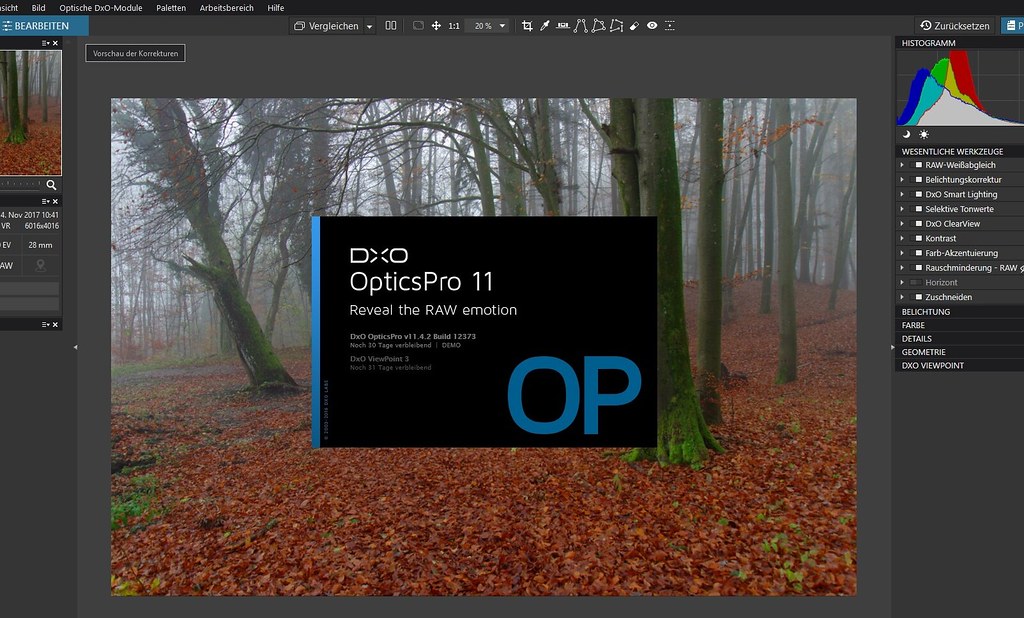This screenshot has width=1024, height=618.
Task: Open the 20 % zoom level dropdown
Action: pyautogui.click(x=502, y=26)
